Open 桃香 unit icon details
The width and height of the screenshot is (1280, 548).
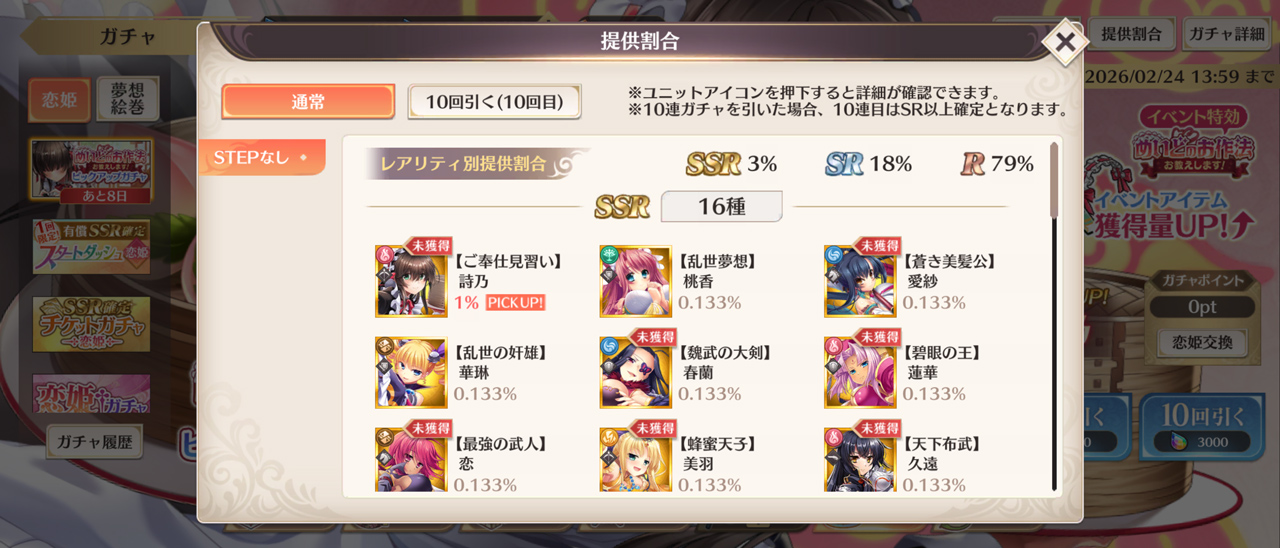click(x=635, y=281)
